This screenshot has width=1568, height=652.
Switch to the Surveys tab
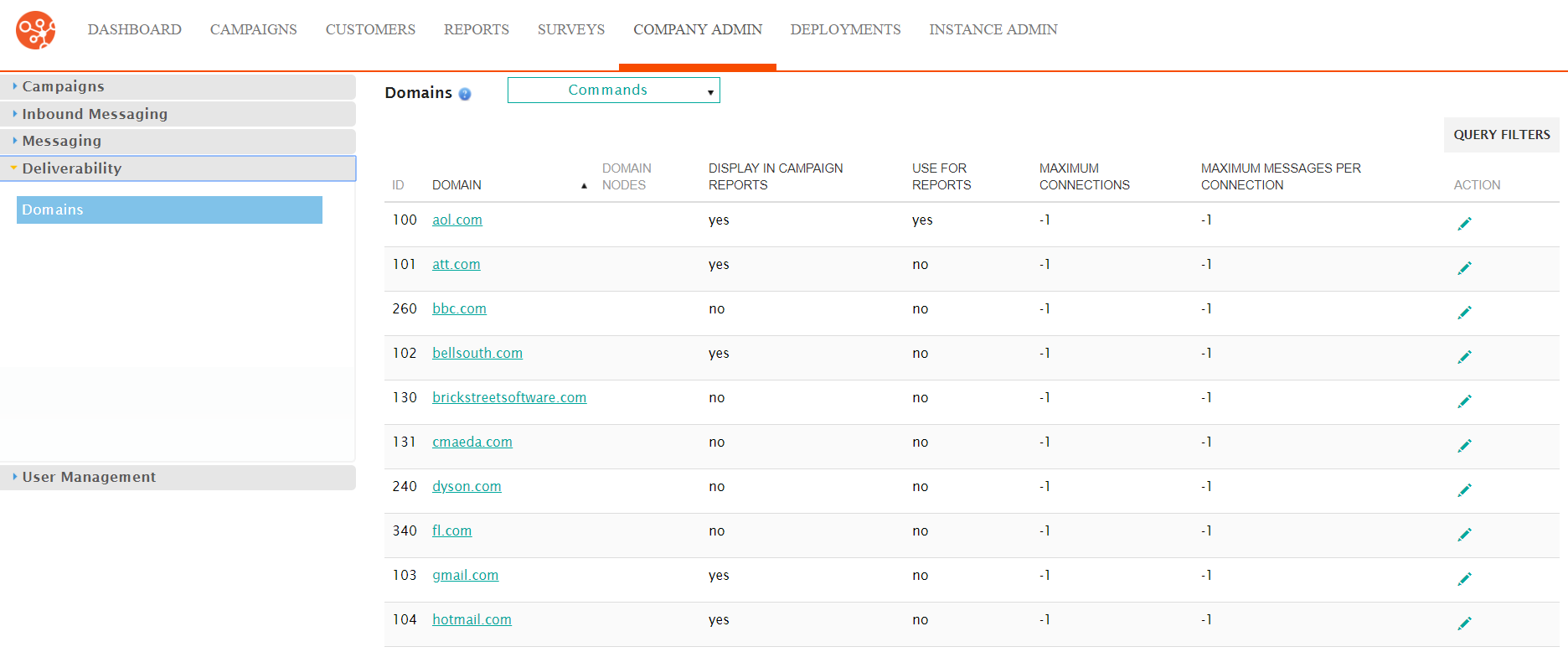[570, 29]
